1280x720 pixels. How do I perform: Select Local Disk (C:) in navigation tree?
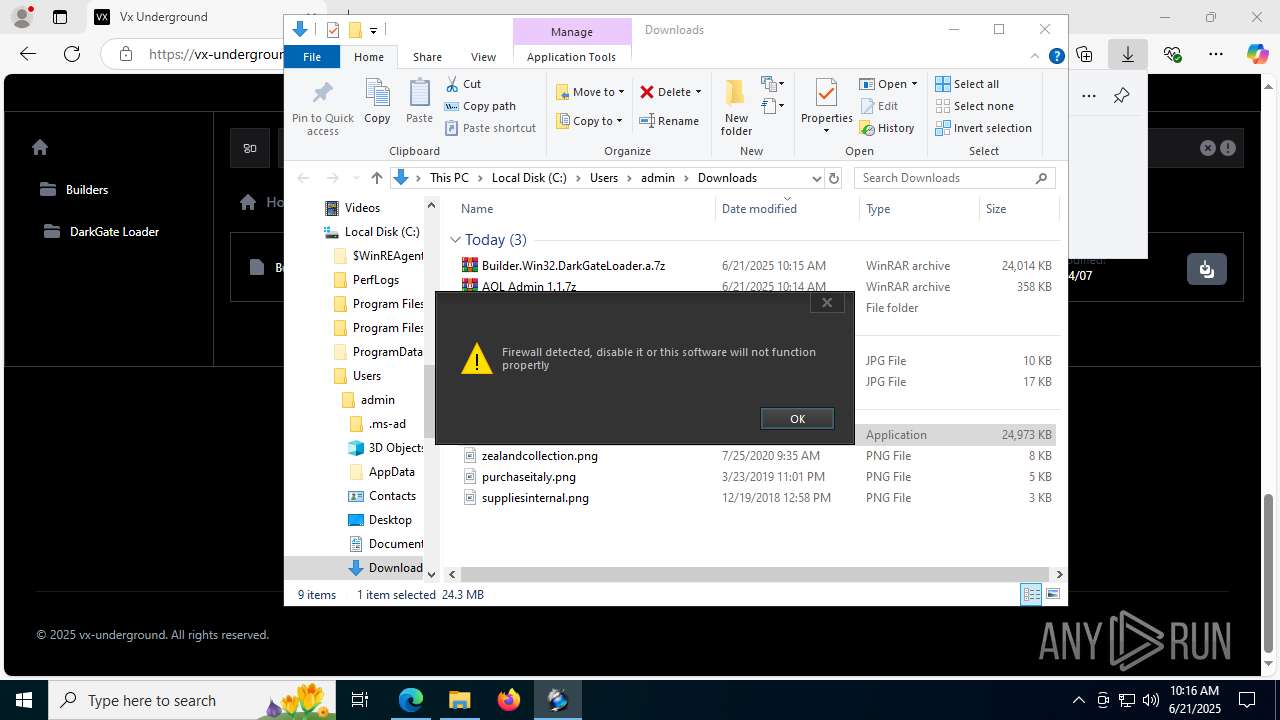382,232
